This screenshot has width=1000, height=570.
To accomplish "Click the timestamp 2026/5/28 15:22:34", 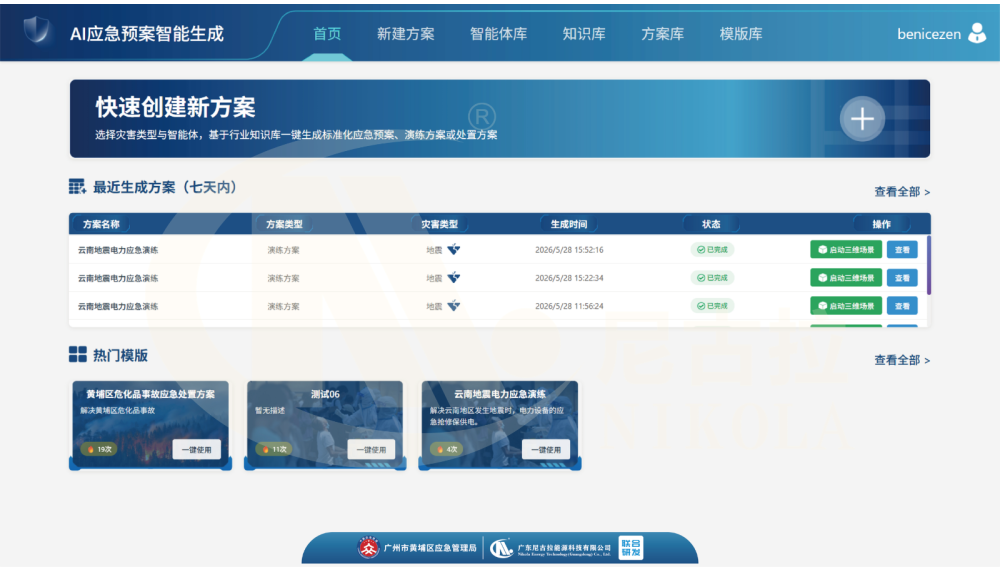I will click(x=569, y=278).
